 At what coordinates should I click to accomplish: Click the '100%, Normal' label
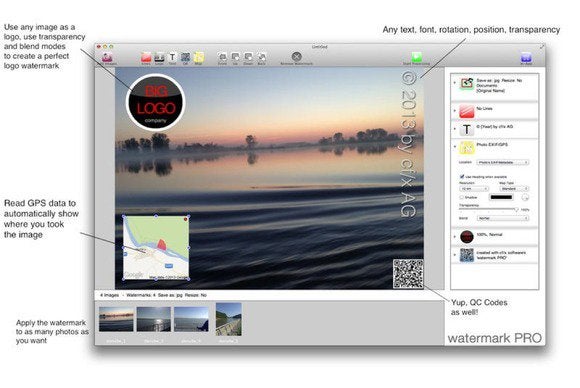pyautogui.click(x=489, y=235)
